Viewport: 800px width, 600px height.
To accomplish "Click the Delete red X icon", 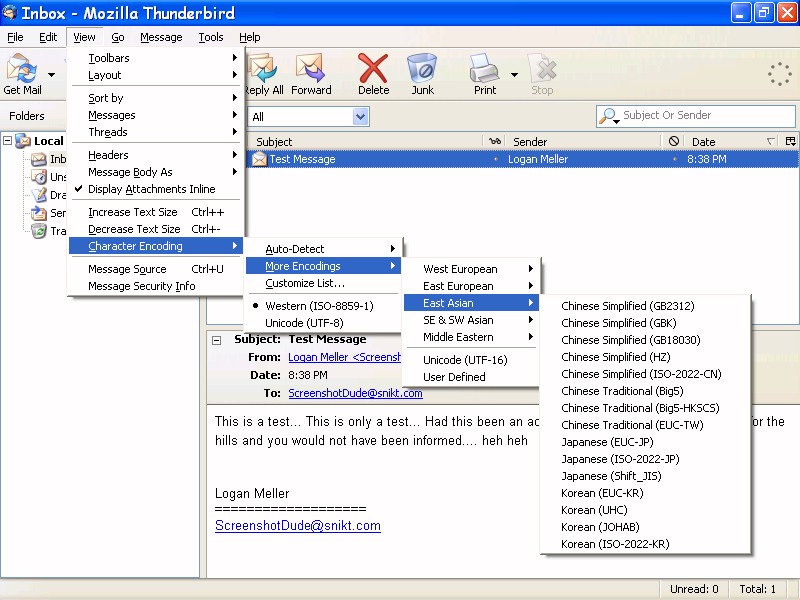I will (373, 68).
